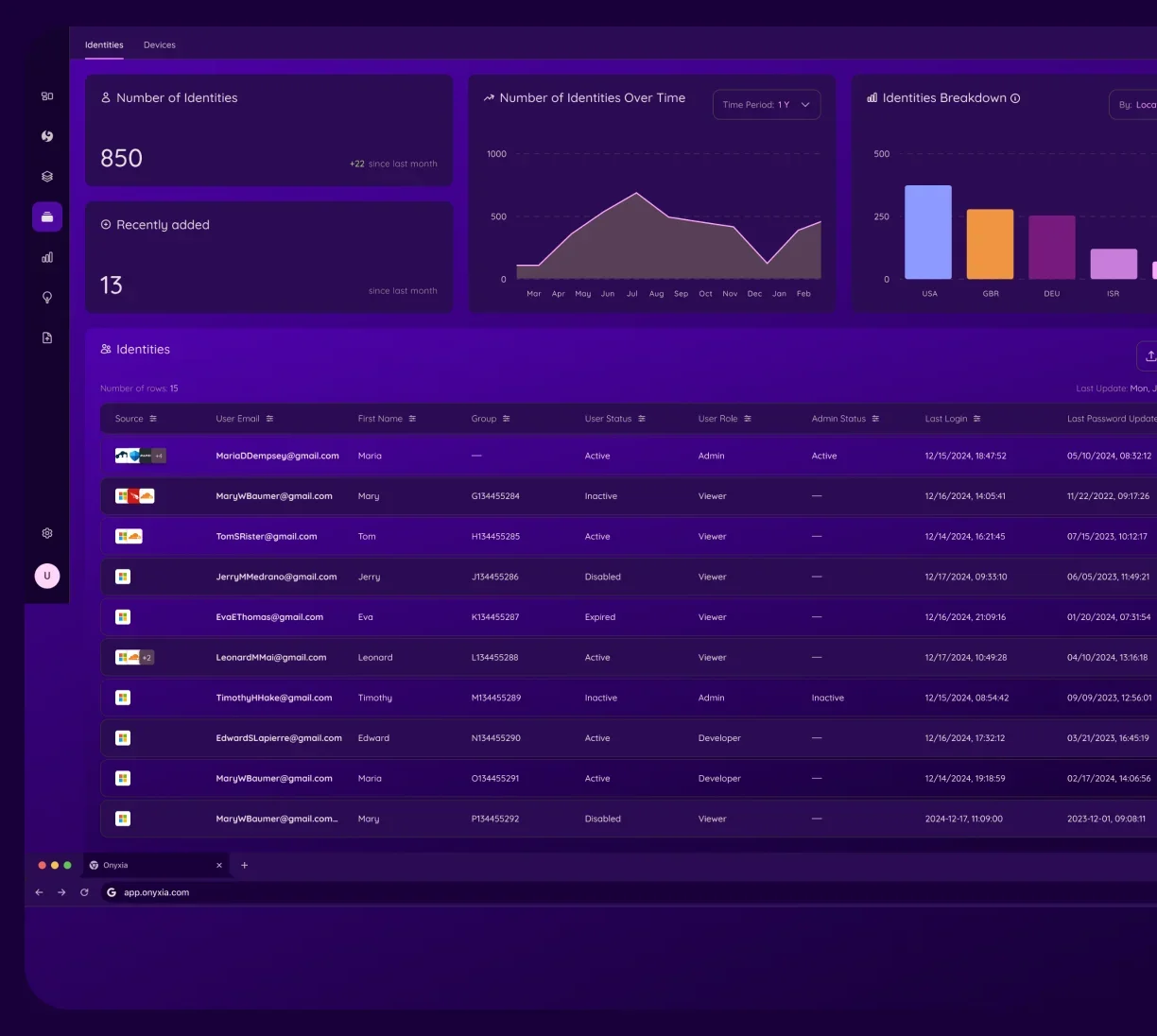Open the Source column filter
This screenshot has height=1036, width=1157.
pyautogui.click(x=153, y=419)
